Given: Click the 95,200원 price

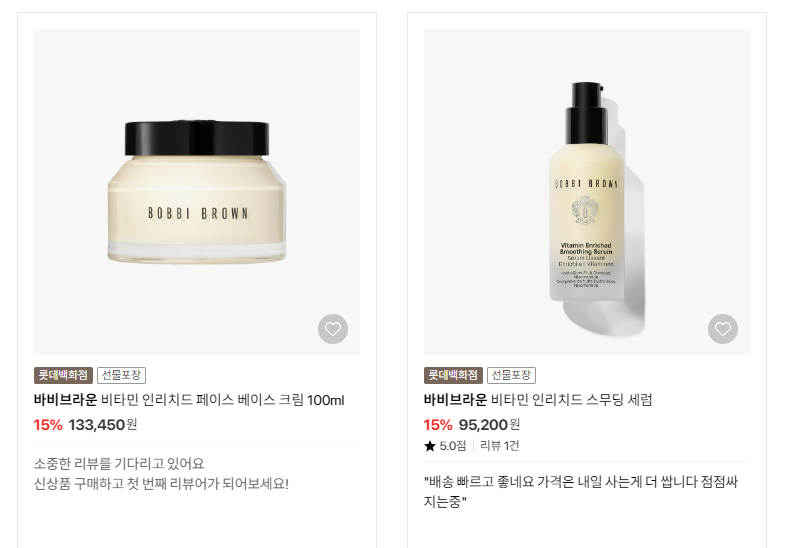Looking at the screenshot, I should pyautogui.click(x=489, y=425).
